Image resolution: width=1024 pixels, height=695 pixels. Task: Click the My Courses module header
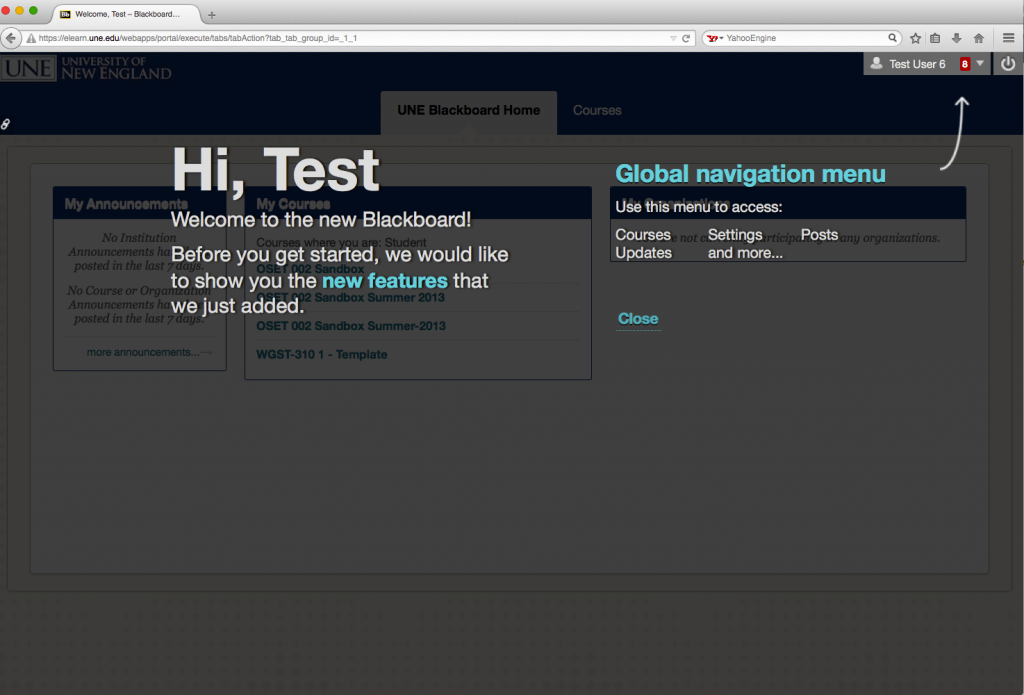tap(418, 204)
